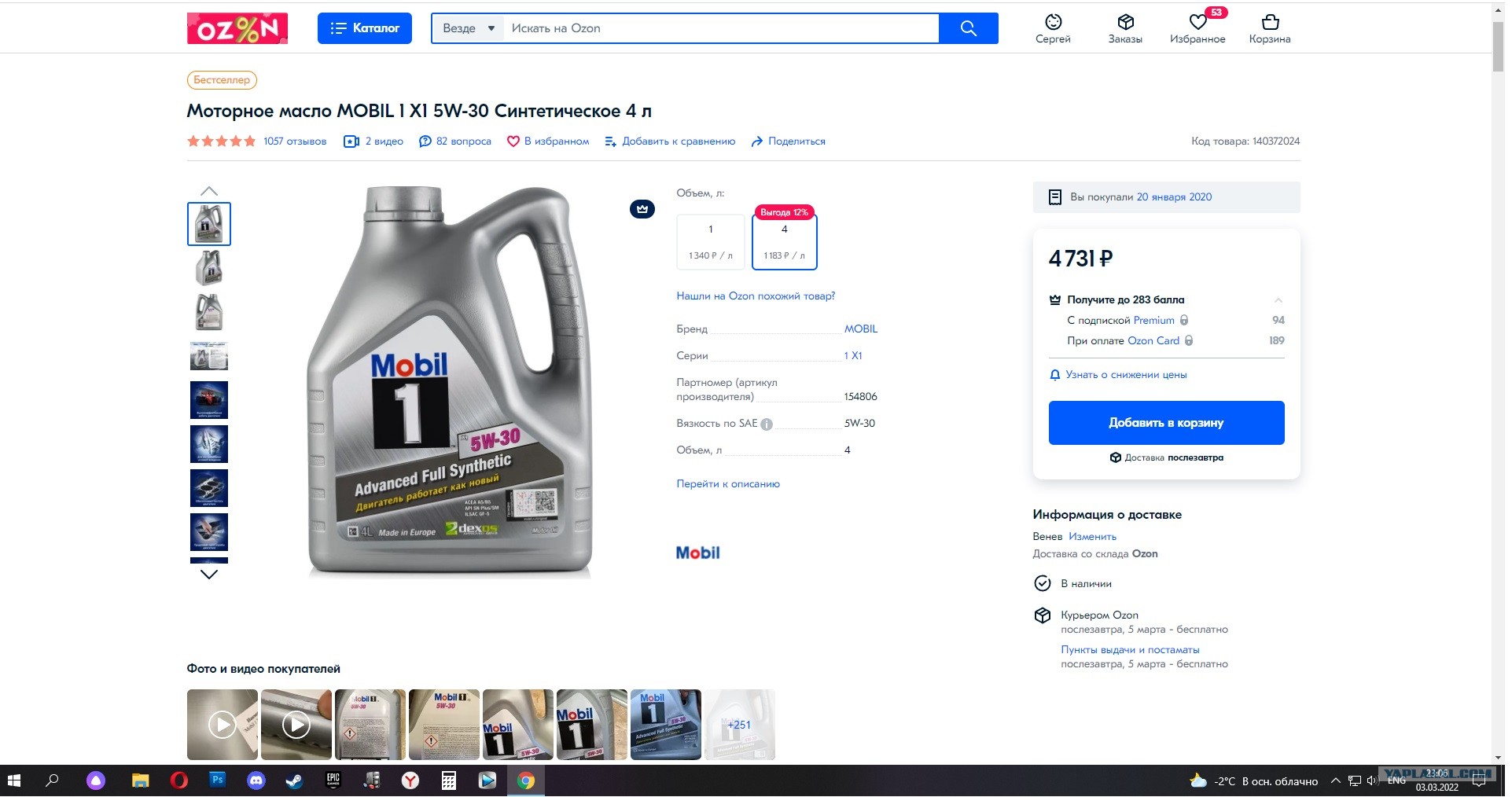Image resolution: width=1512 pixels, height=797 pixels.
Task: Open Alice assistant in taskbar
Action: coord(96,781)
